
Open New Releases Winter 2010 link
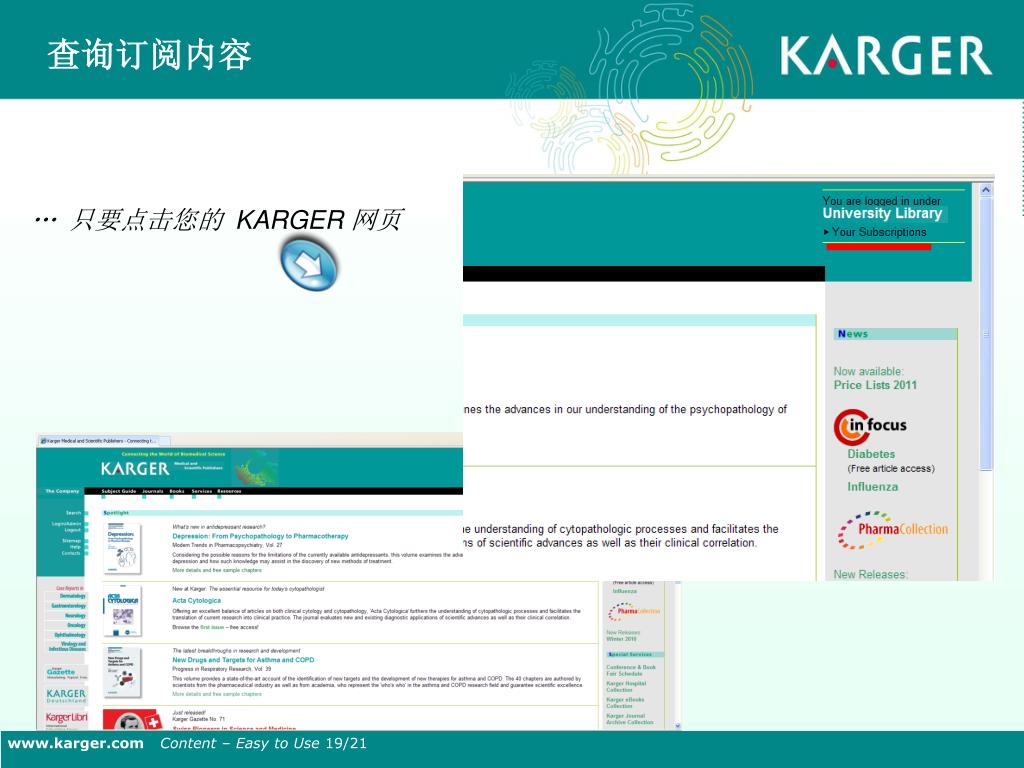click(622, 635)
